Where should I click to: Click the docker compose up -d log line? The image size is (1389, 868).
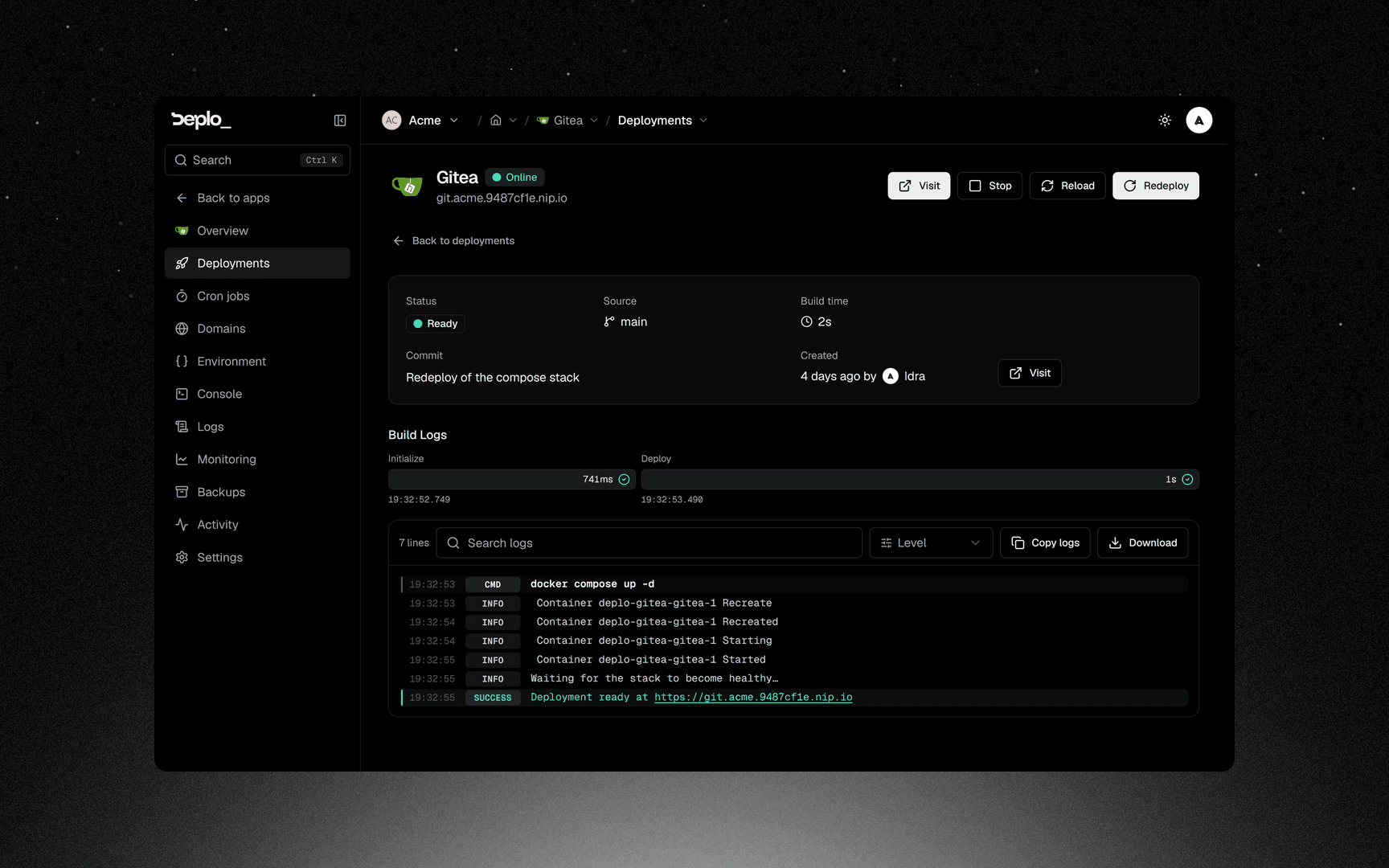click(794, 584)
